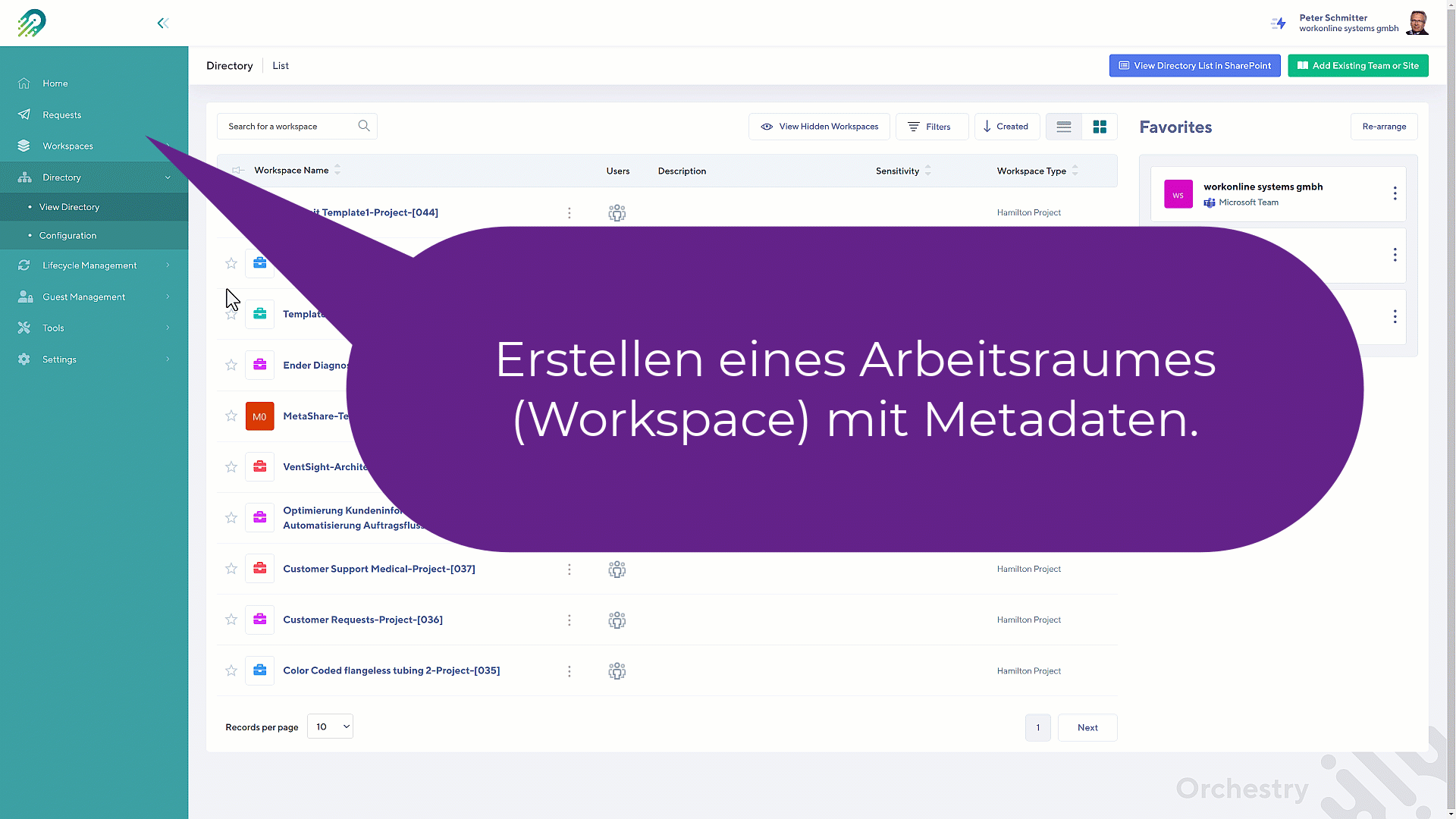Open three-dot menu for Customer Support Medical-Project-[037]
The height and width of the screenshot is (819, 1456).
[570, 570]
